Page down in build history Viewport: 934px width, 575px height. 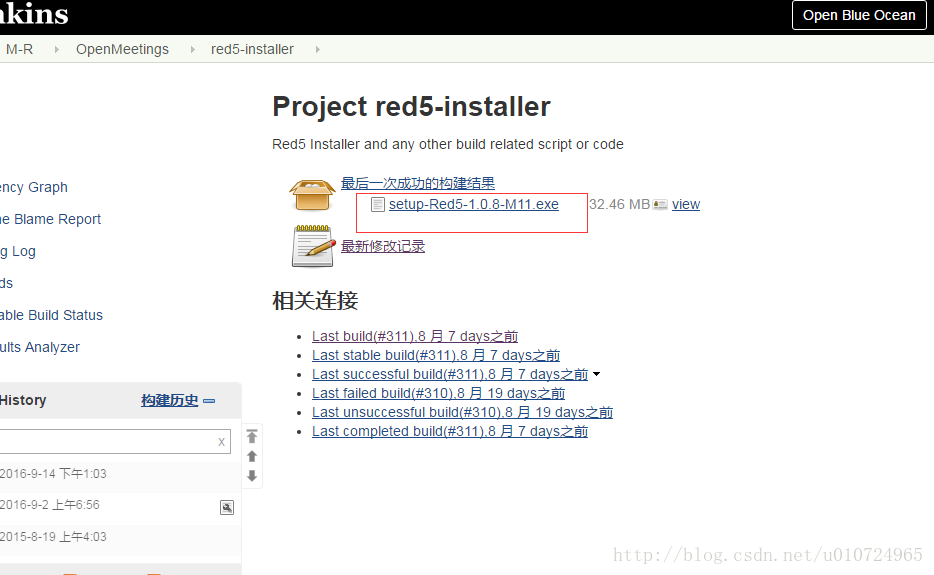252,475
